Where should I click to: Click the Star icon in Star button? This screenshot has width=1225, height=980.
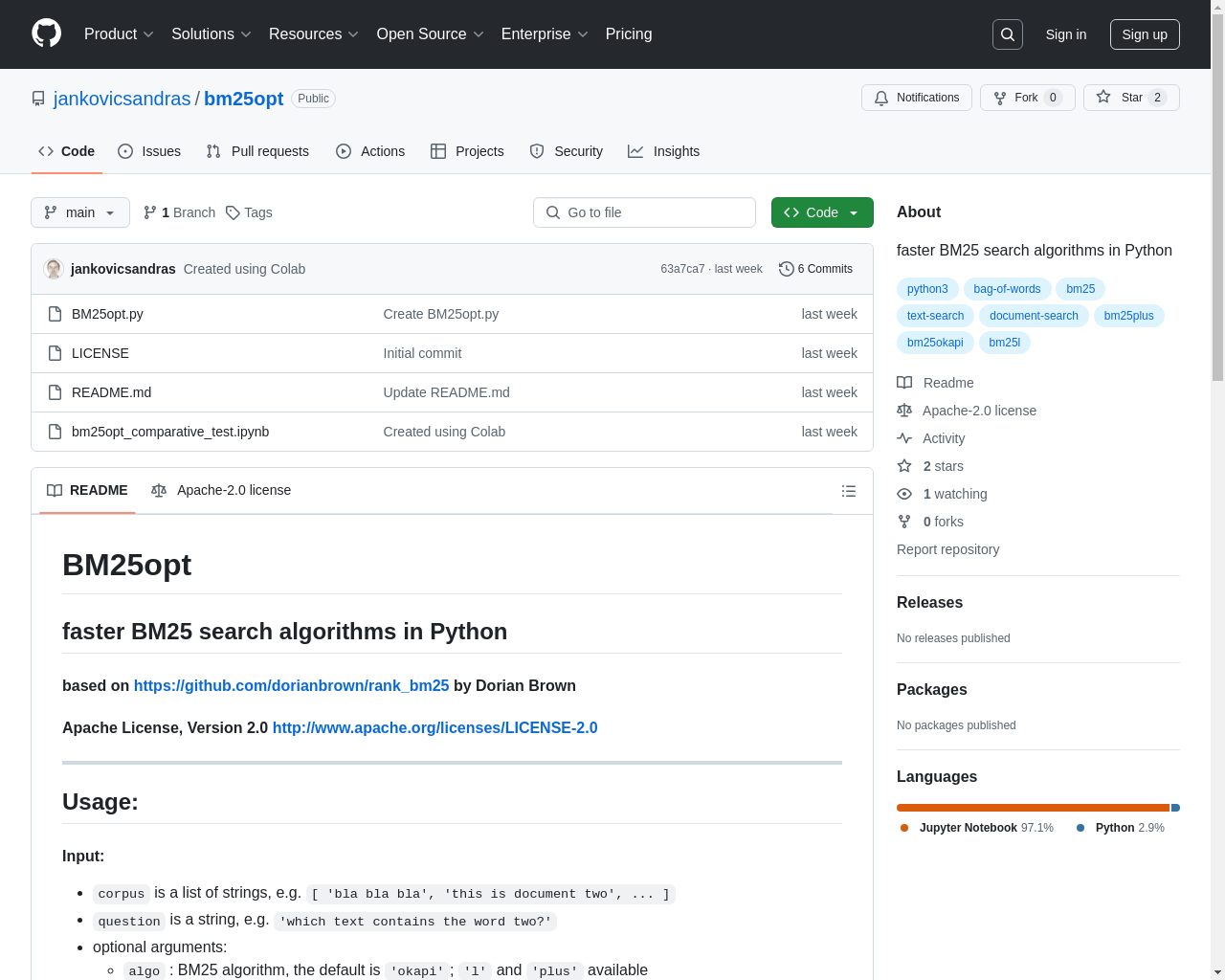click(1103, 97)
